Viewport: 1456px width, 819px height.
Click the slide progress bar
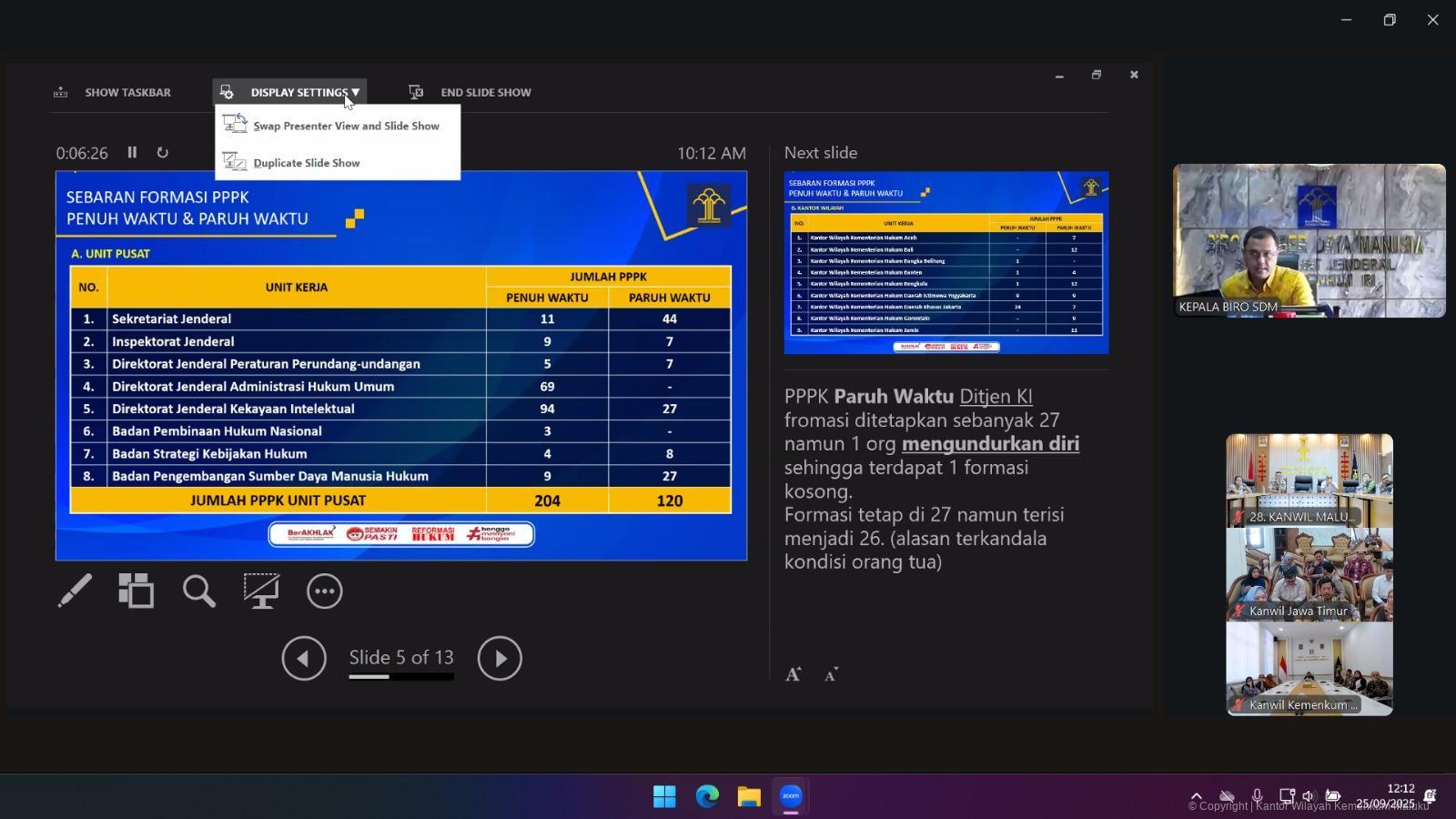point(401,676)
